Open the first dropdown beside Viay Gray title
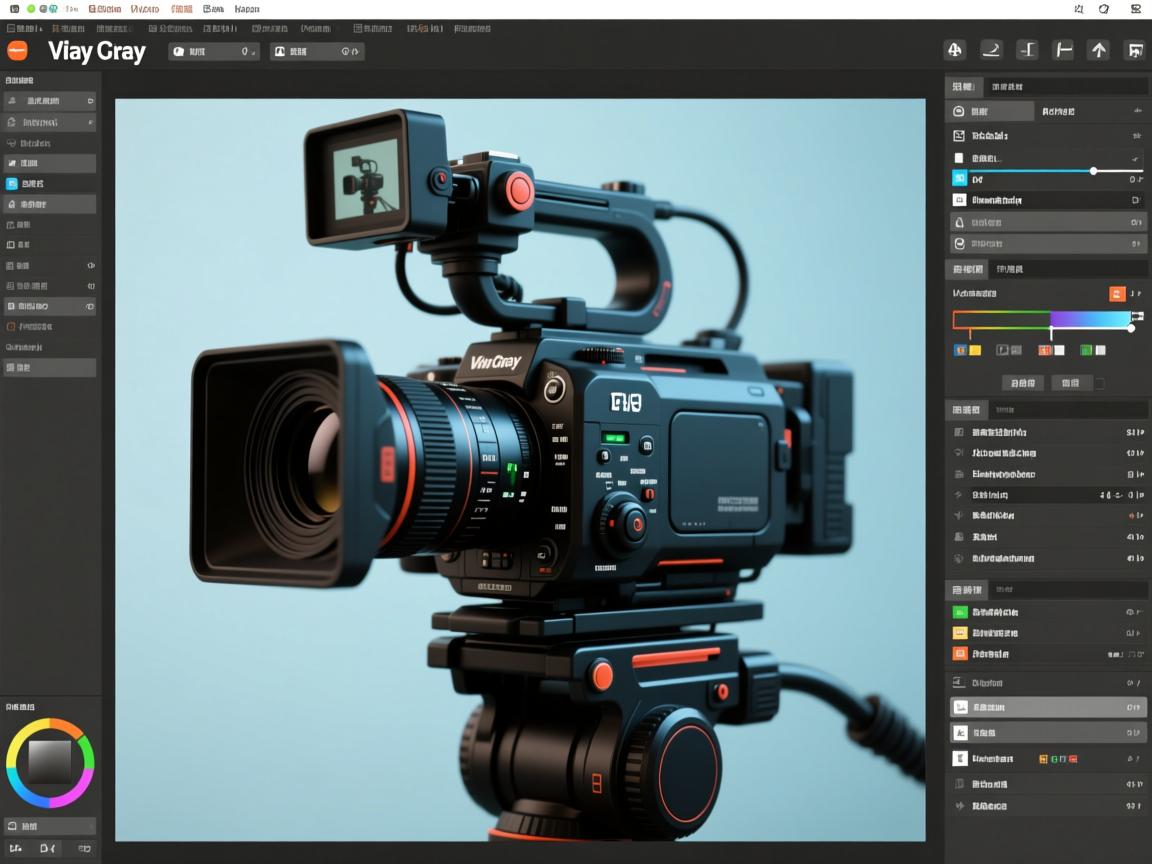 213,51
